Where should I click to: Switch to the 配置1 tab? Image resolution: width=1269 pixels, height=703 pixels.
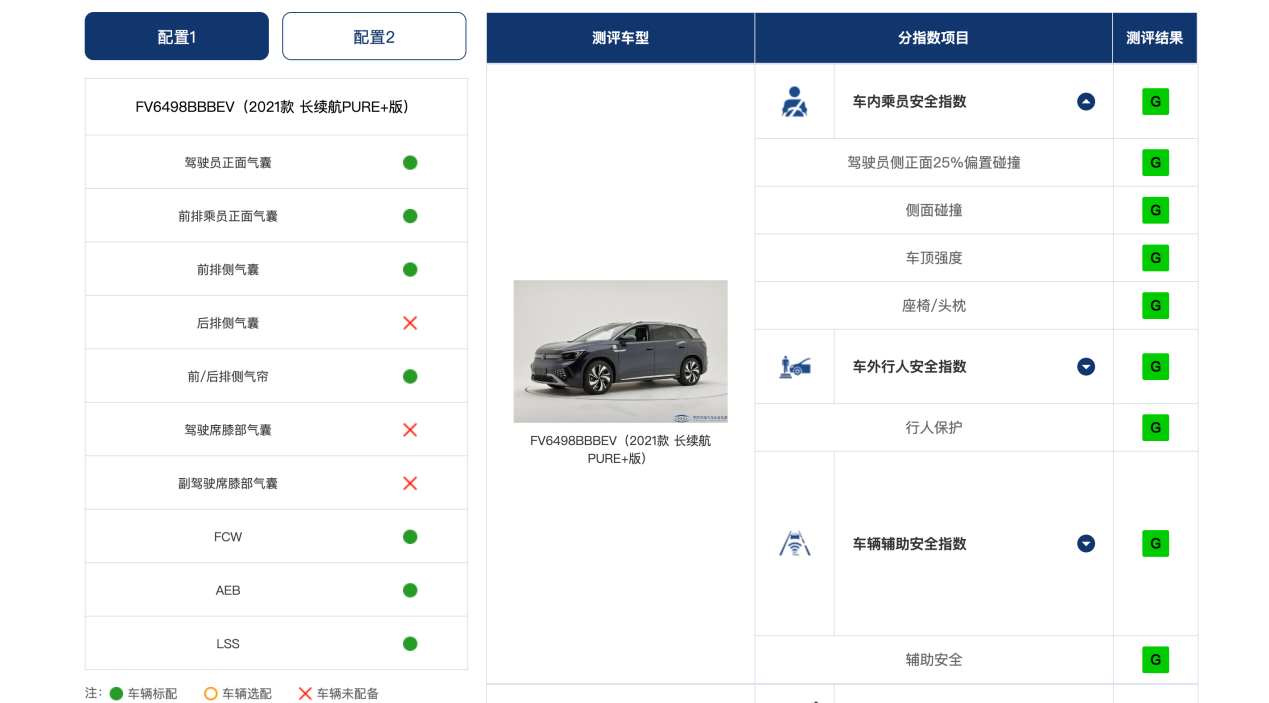[x=177, y=36]
